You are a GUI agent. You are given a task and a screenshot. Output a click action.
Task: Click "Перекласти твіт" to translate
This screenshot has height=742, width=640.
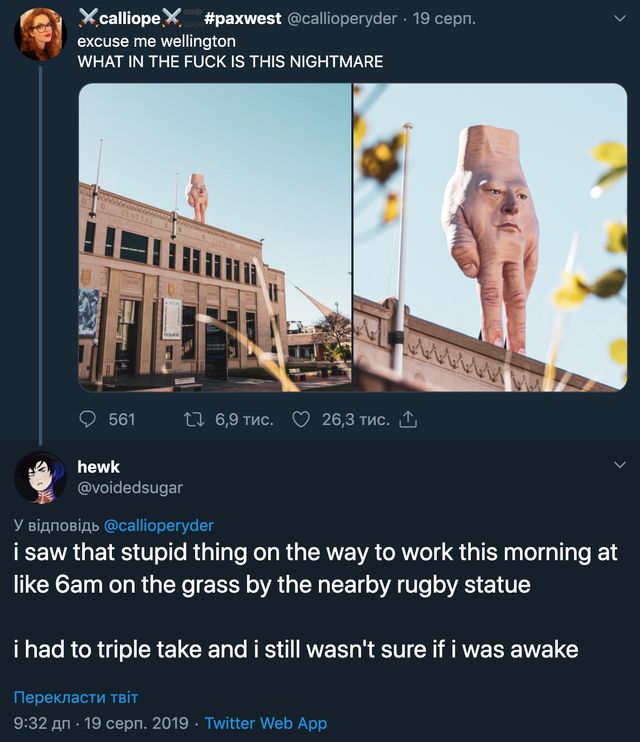(75, 697)
